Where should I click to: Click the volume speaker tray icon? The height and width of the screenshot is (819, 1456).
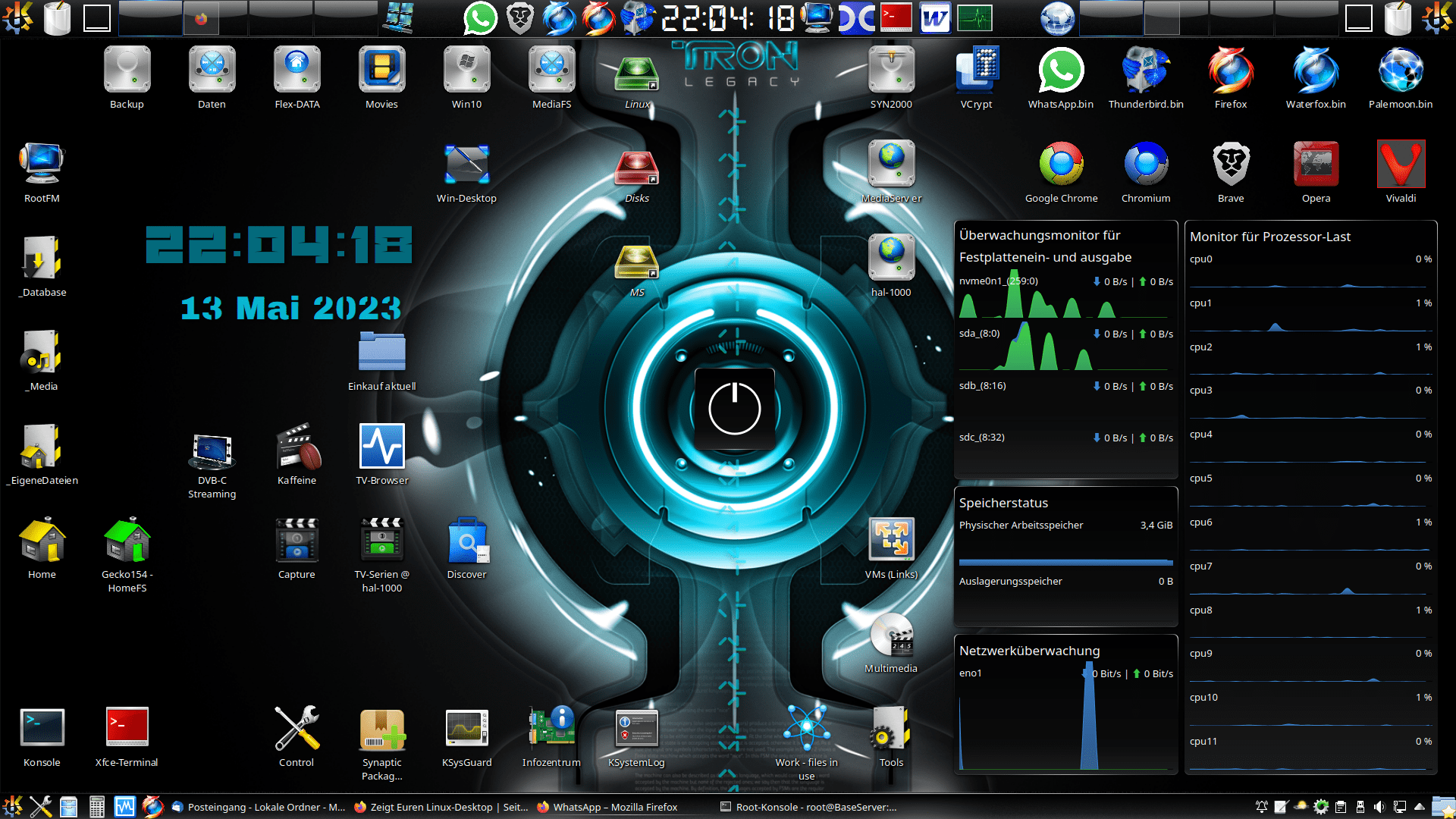tap(1379, 807)
